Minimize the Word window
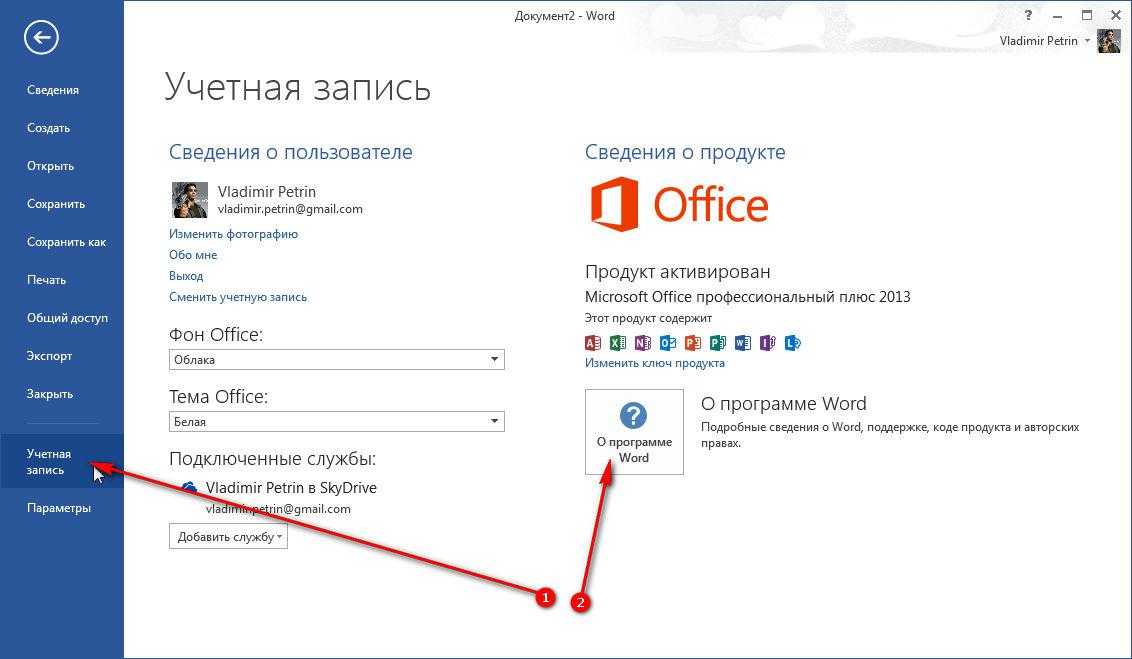The width and height of the screenshot is (1132, 659). (x=1058, y=15)
